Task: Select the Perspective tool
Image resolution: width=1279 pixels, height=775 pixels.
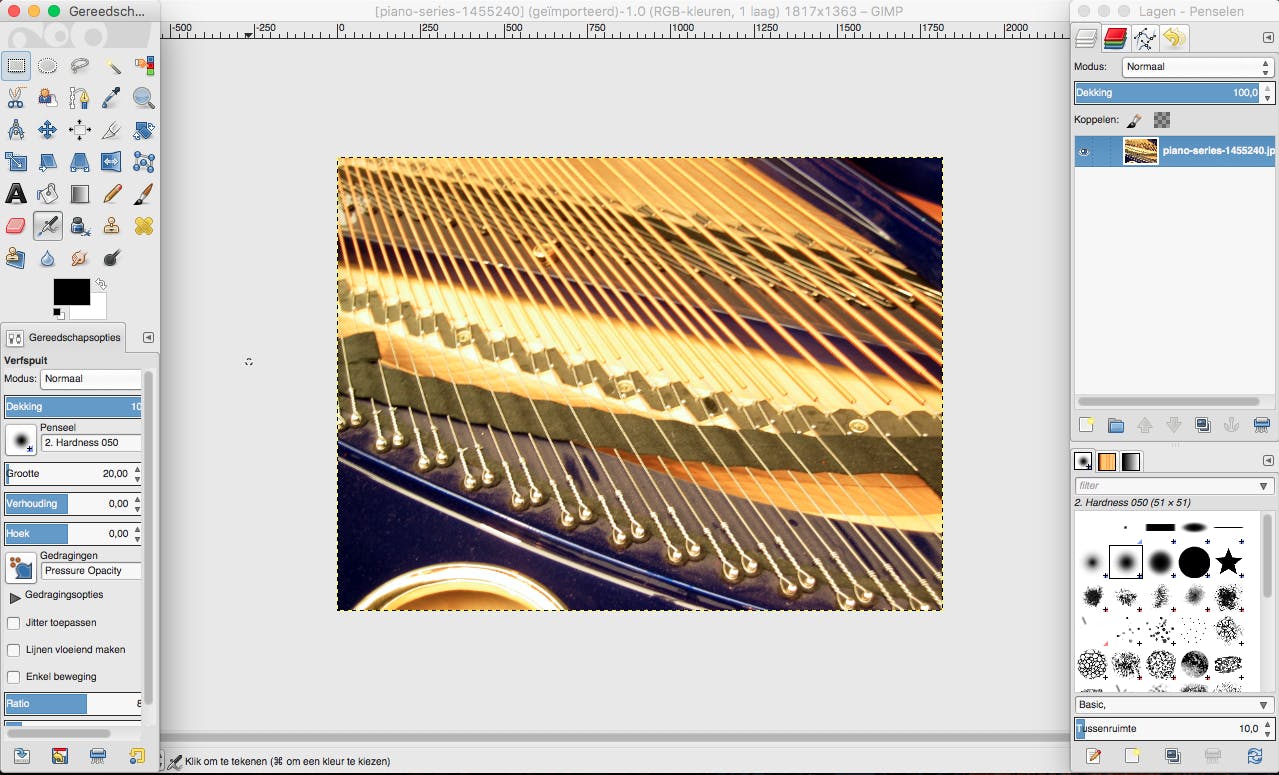Action: click(x=80, y=162)
